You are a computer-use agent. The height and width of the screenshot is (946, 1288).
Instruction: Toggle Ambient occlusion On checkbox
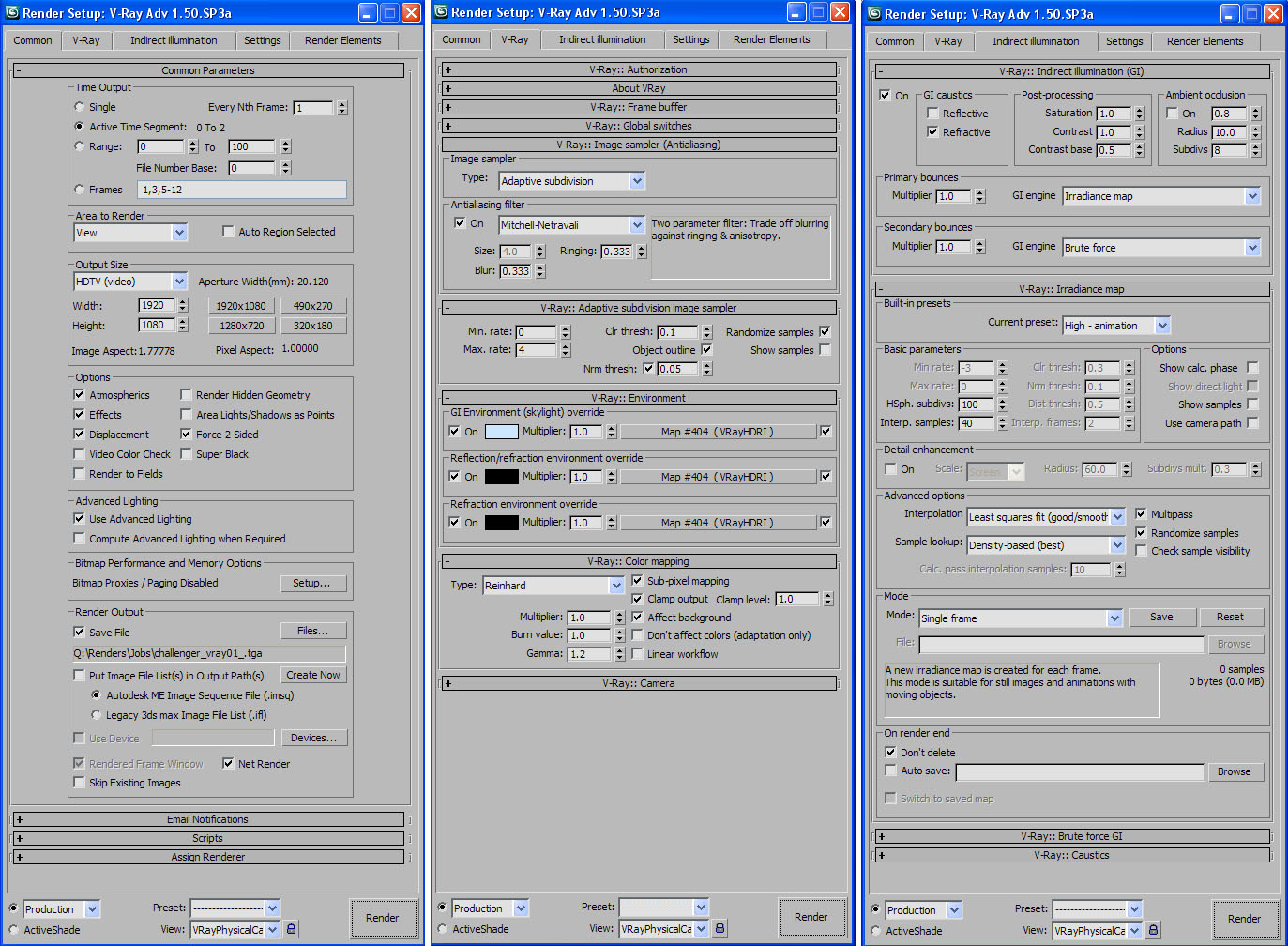click(1172, 114)
